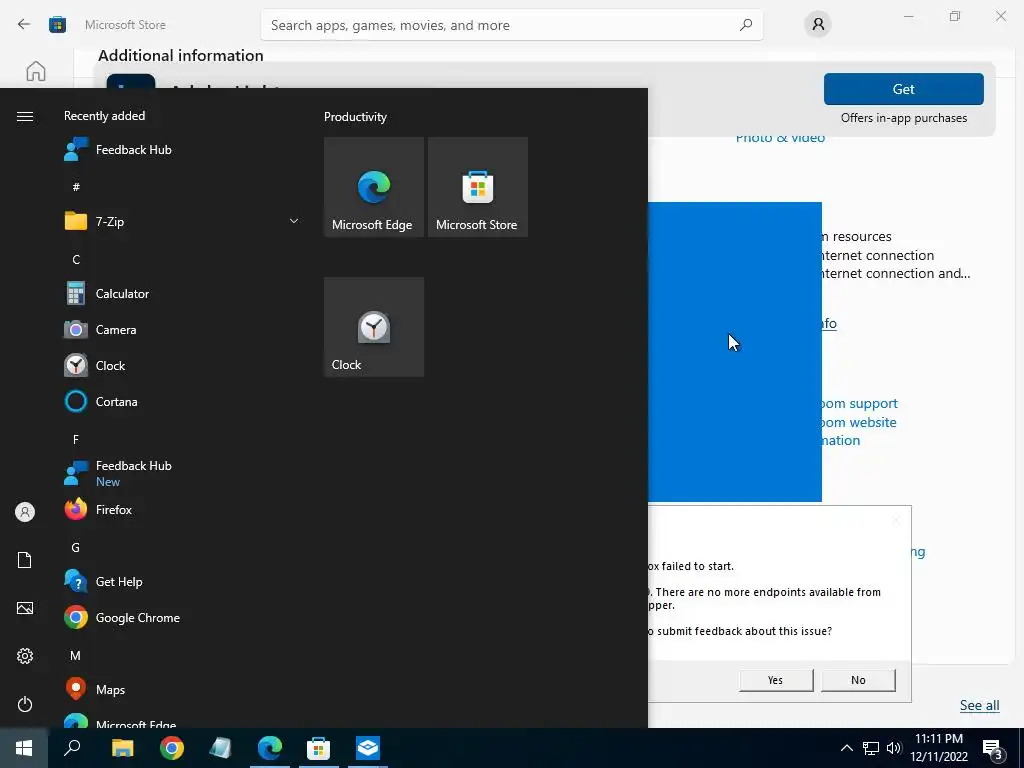1024x768 pixels.
Task: Click the network icon in system tray
Action: [871, 748]
